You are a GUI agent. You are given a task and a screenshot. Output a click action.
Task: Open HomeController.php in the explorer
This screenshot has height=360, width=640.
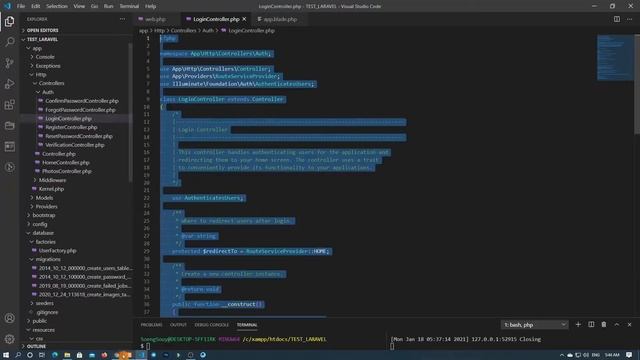(x=65, y=162)
